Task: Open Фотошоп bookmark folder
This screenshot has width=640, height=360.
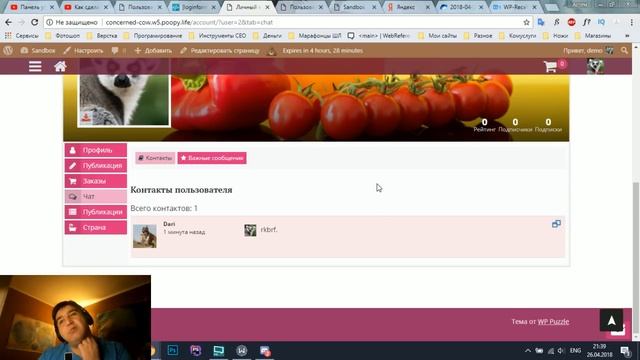Action: click(63, 36)
